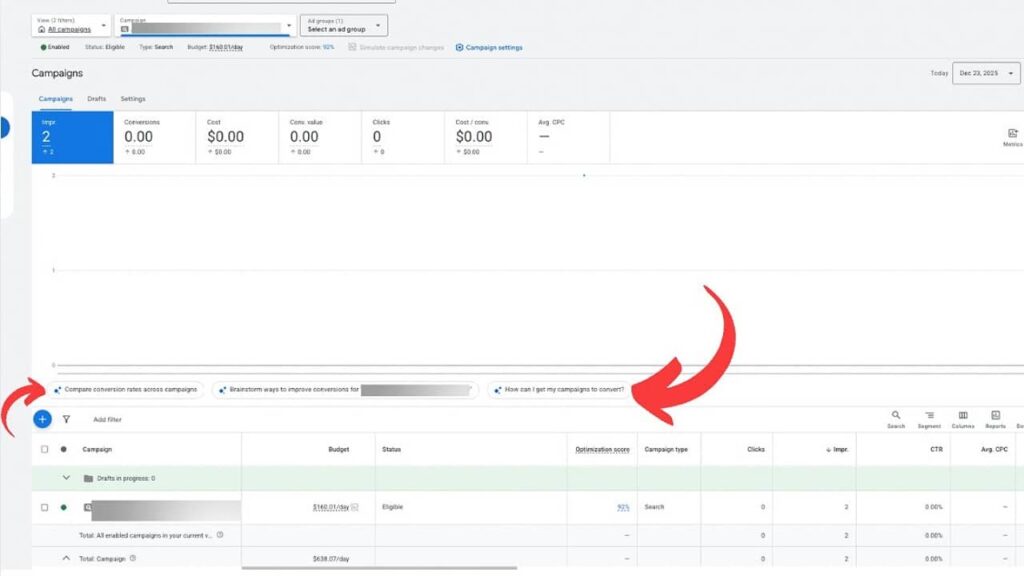Screen dimensions: 1024x576
Task: Open the All campaigns view dropdown
Action: pyautogui.click(x=70, y=25)
